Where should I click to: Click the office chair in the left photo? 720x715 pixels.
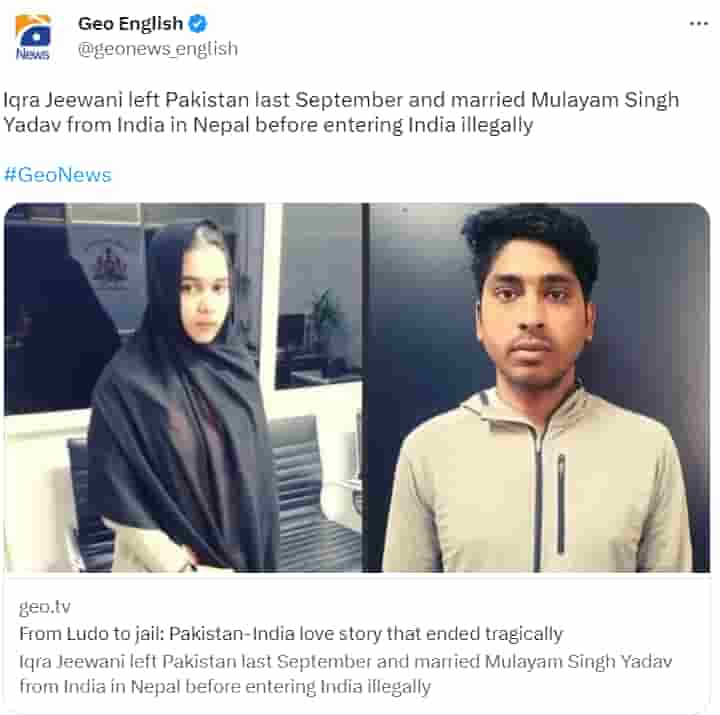pyautogui.click(x=315, y=491)
